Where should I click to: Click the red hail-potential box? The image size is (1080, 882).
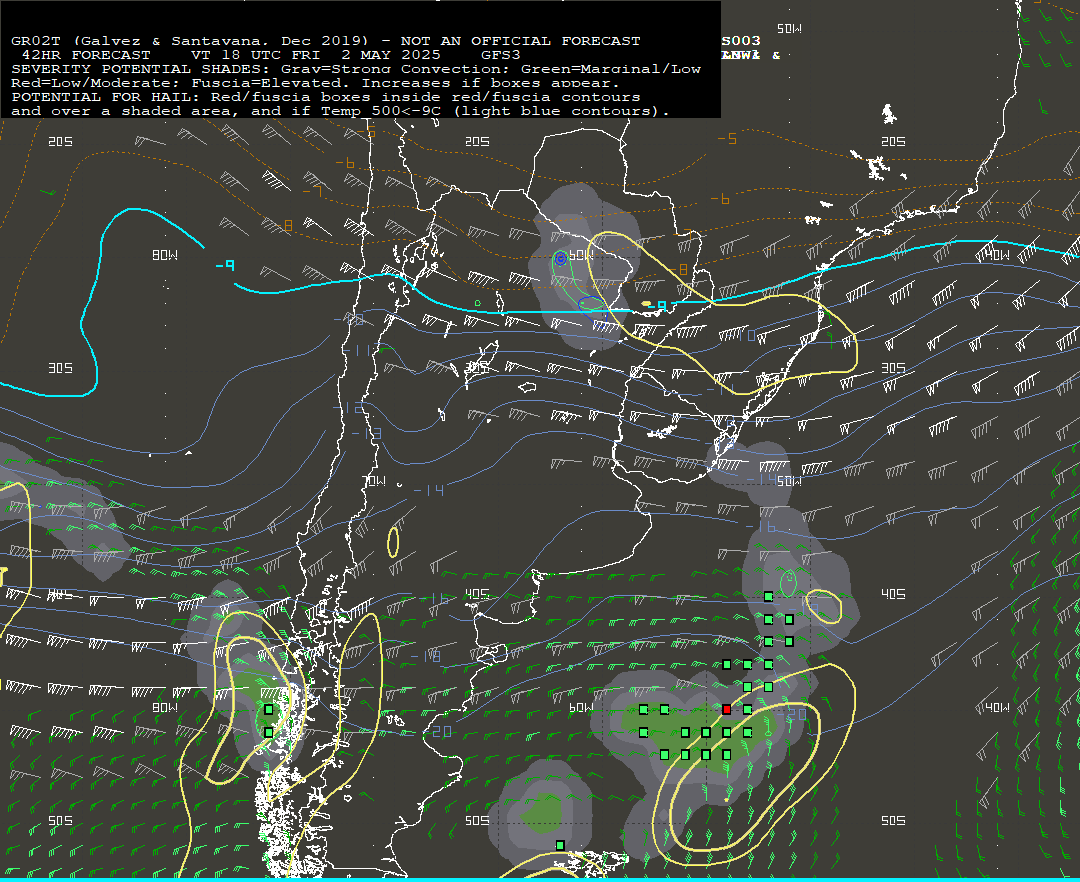(726, 709)
